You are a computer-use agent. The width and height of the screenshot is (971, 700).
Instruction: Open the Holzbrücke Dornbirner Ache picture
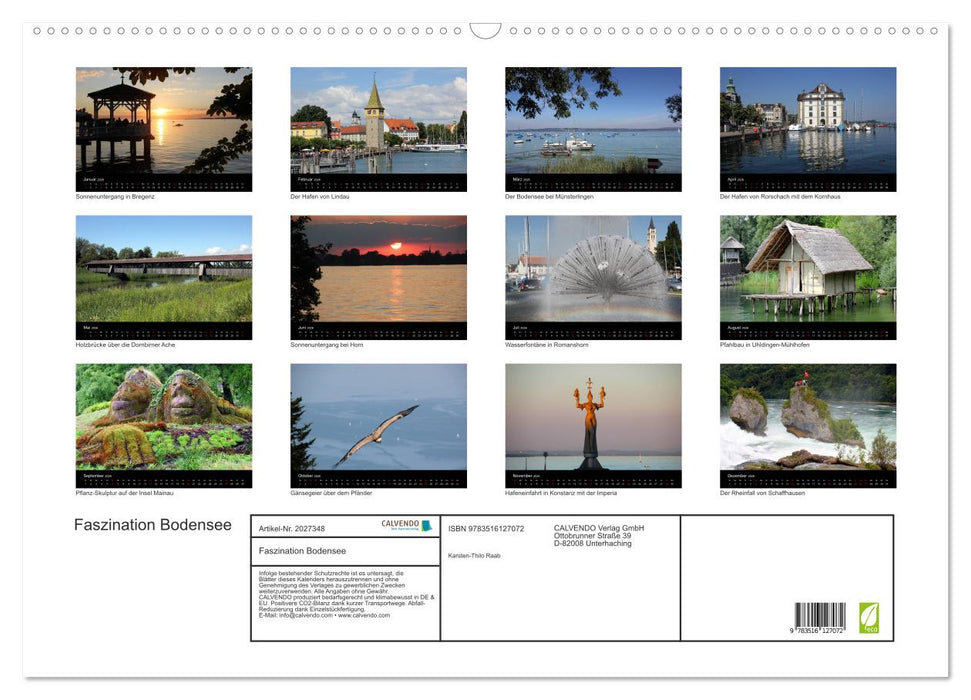(x=163, y=276)
